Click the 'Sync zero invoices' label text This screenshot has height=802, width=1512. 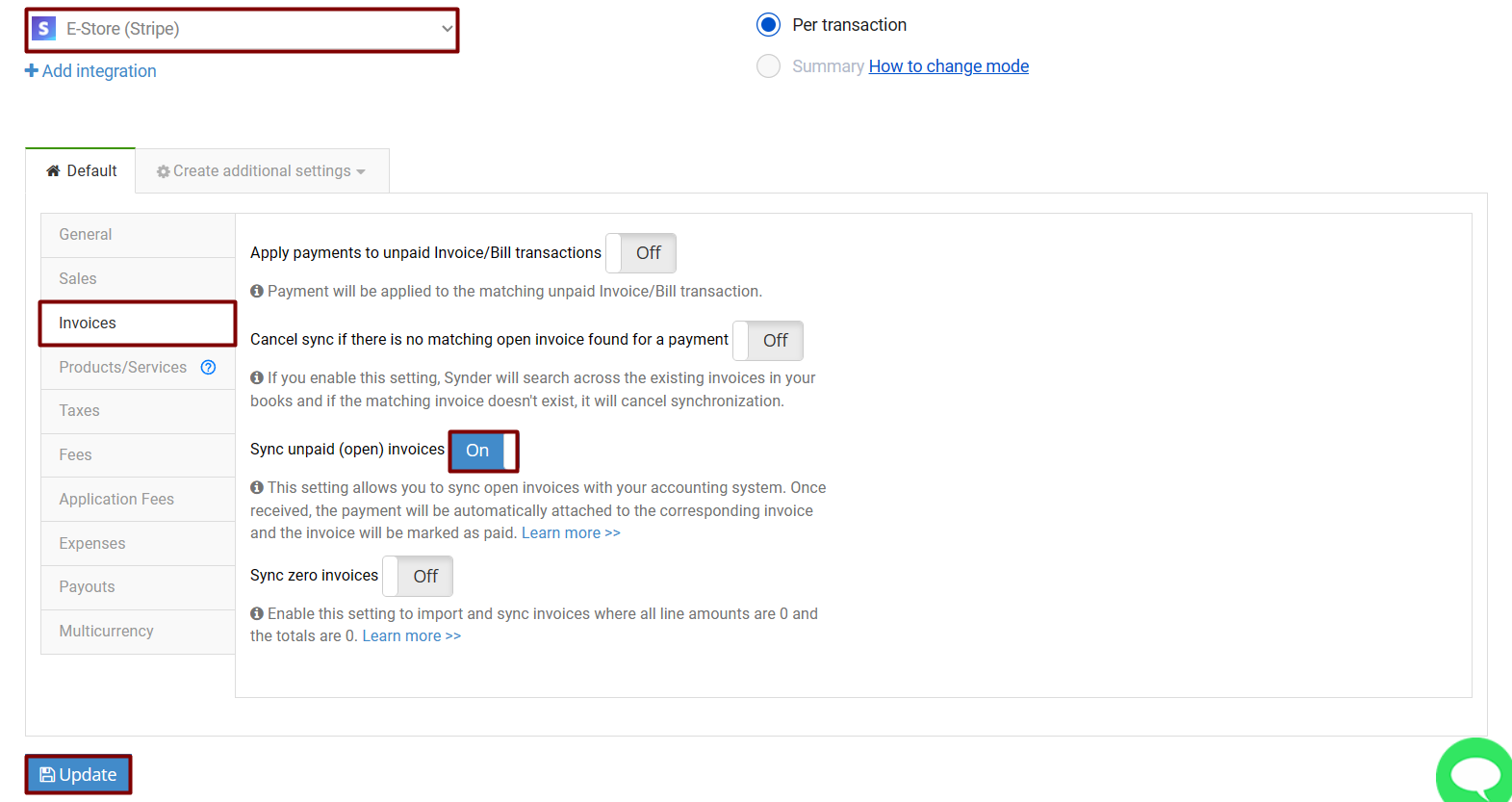click(x=314, y=576)
